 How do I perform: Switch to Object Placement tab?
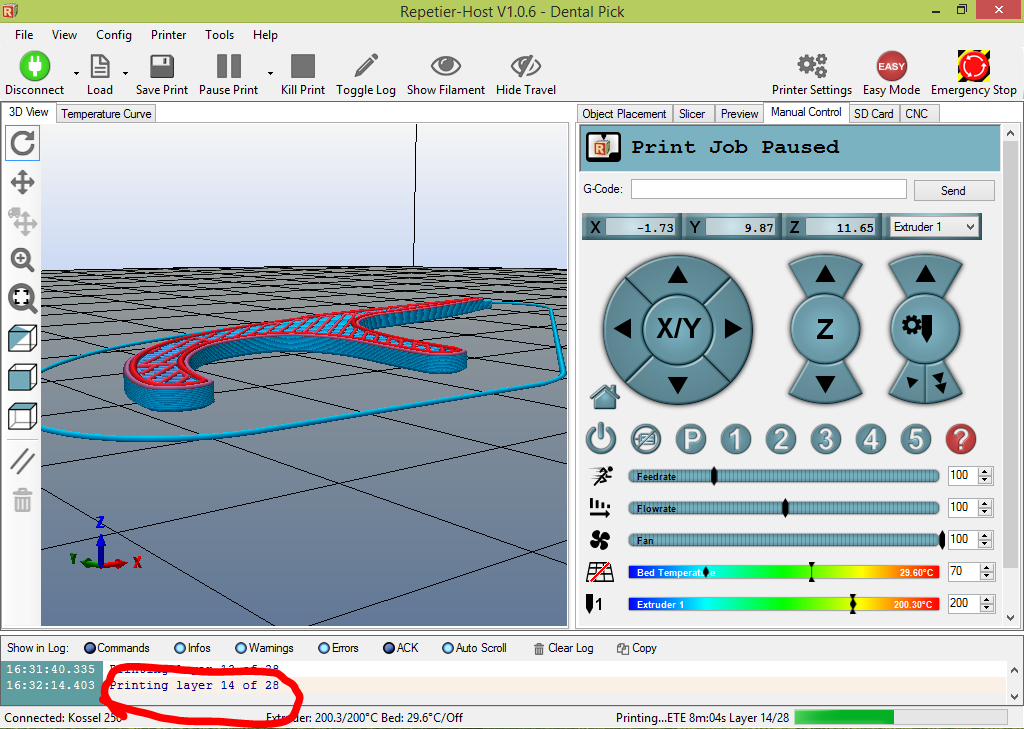tap(624, 114)
